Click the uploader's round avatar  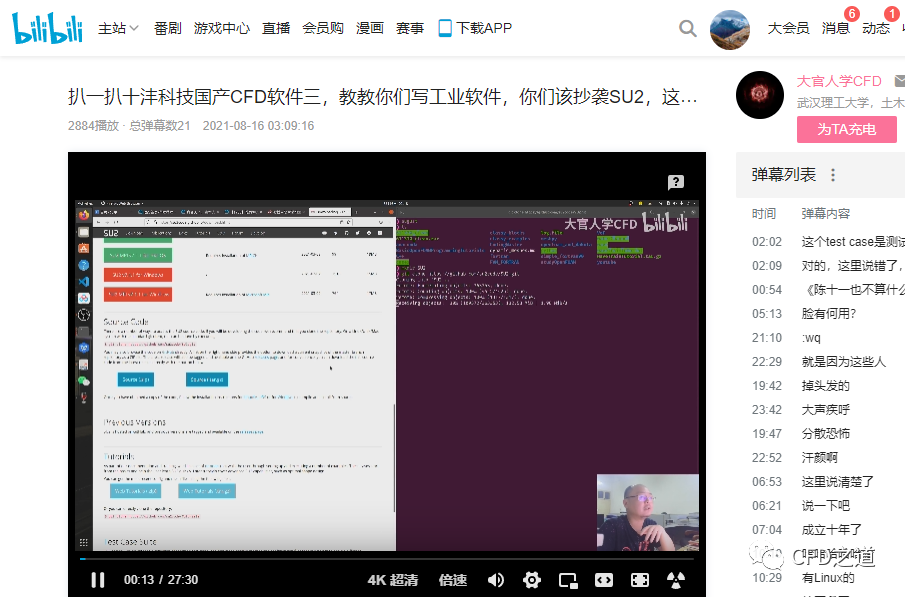point(760,95)
